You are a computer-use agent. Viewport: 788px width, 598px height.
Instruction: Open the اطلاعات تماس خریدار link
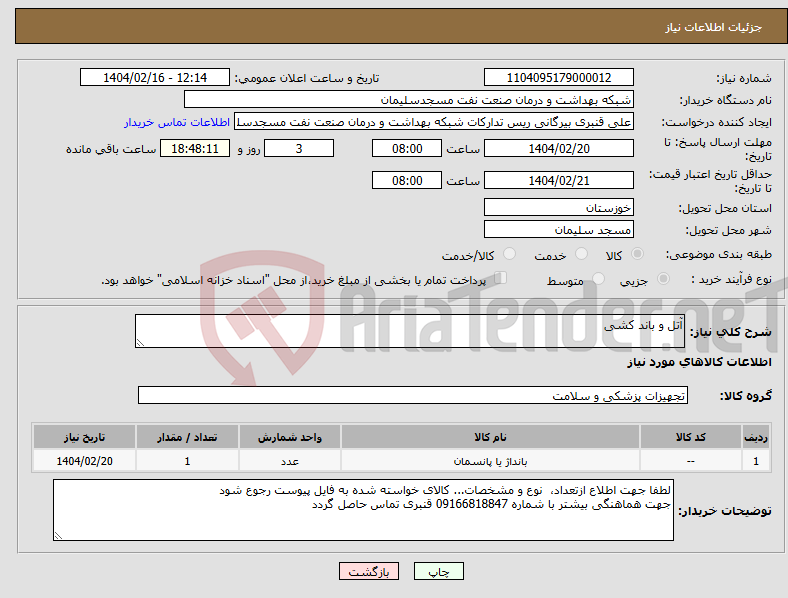[177, 122]
